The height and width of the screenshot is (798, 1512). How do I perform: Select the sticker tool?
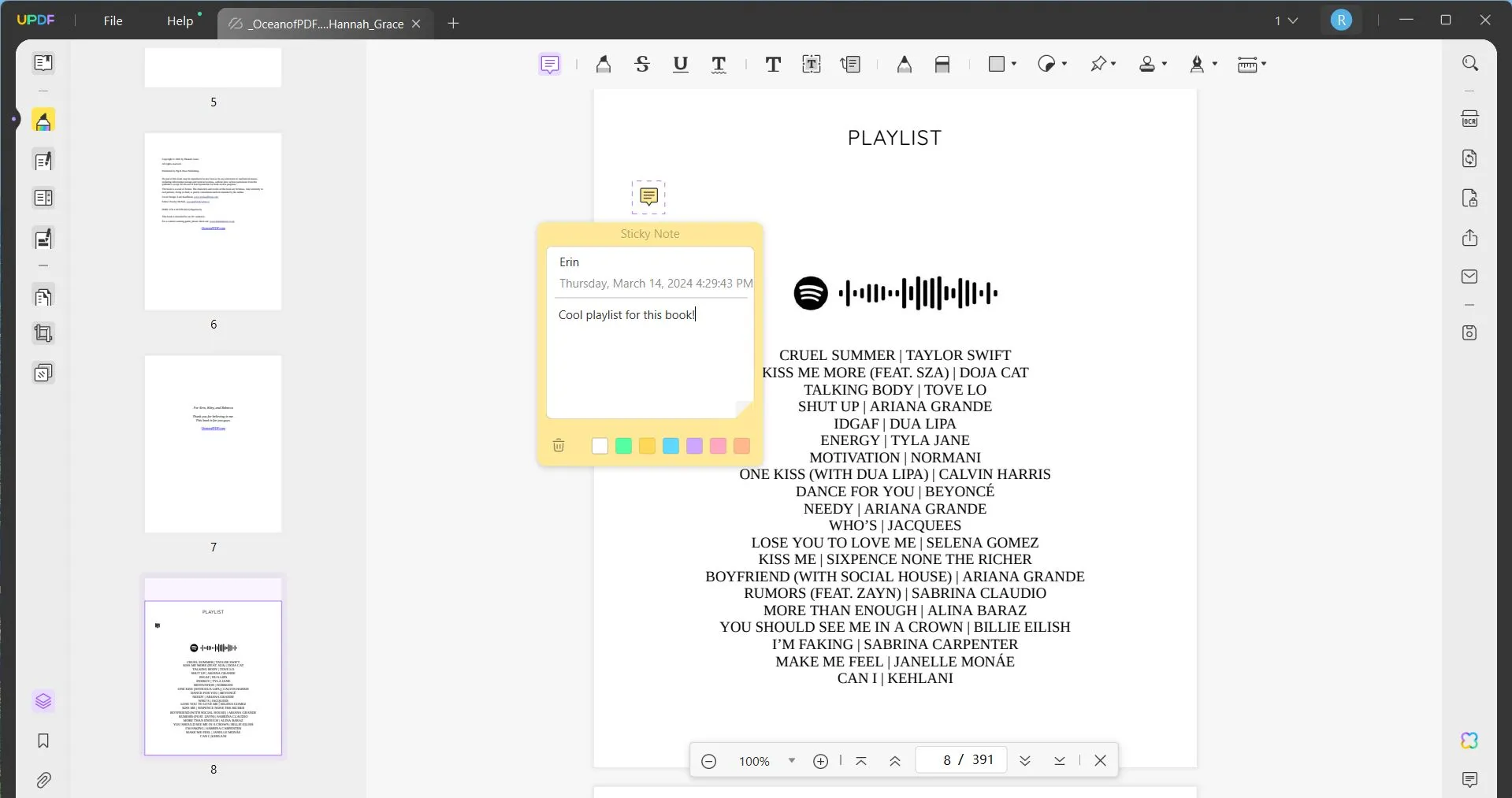pyautogui.click(x=1046, y=64)
